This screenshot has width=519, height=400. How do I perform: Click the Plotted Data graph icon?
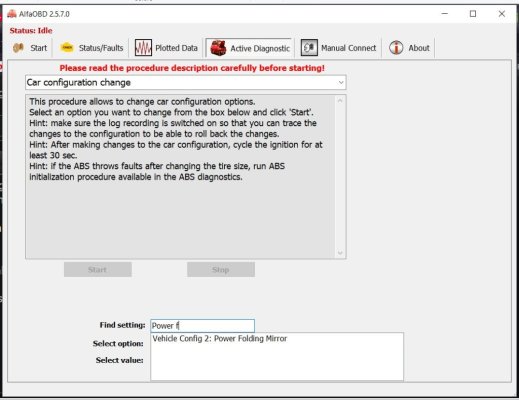[x=143, y=48]
